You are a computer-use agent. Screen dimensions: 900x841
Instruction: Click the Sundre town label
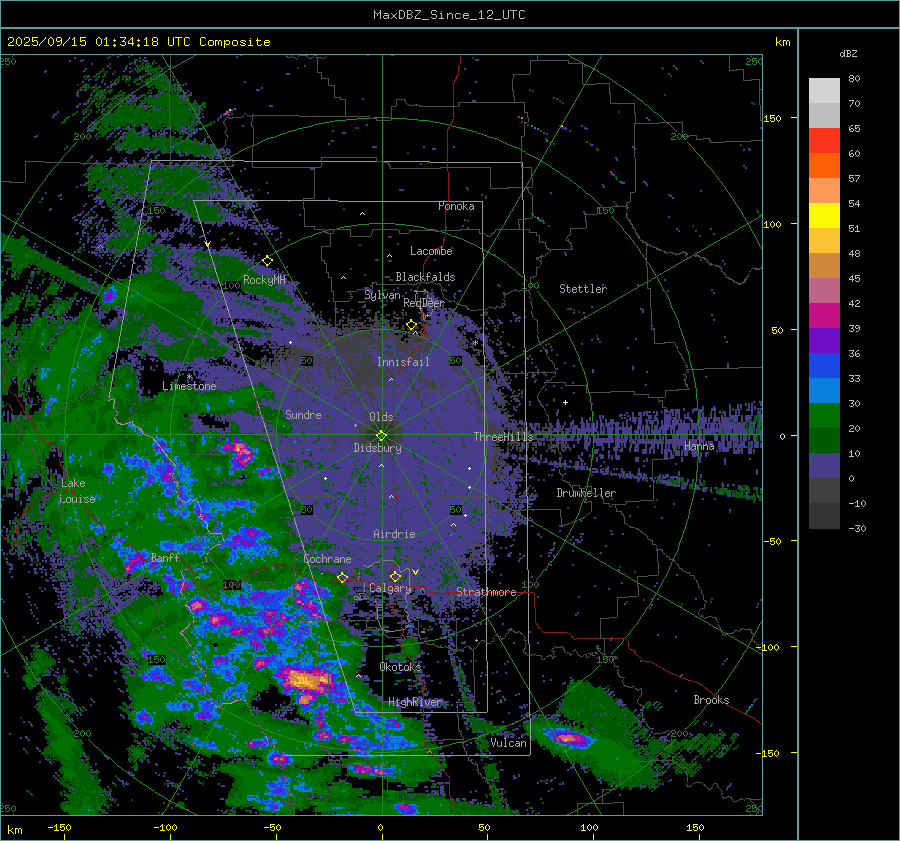(303, 414)
